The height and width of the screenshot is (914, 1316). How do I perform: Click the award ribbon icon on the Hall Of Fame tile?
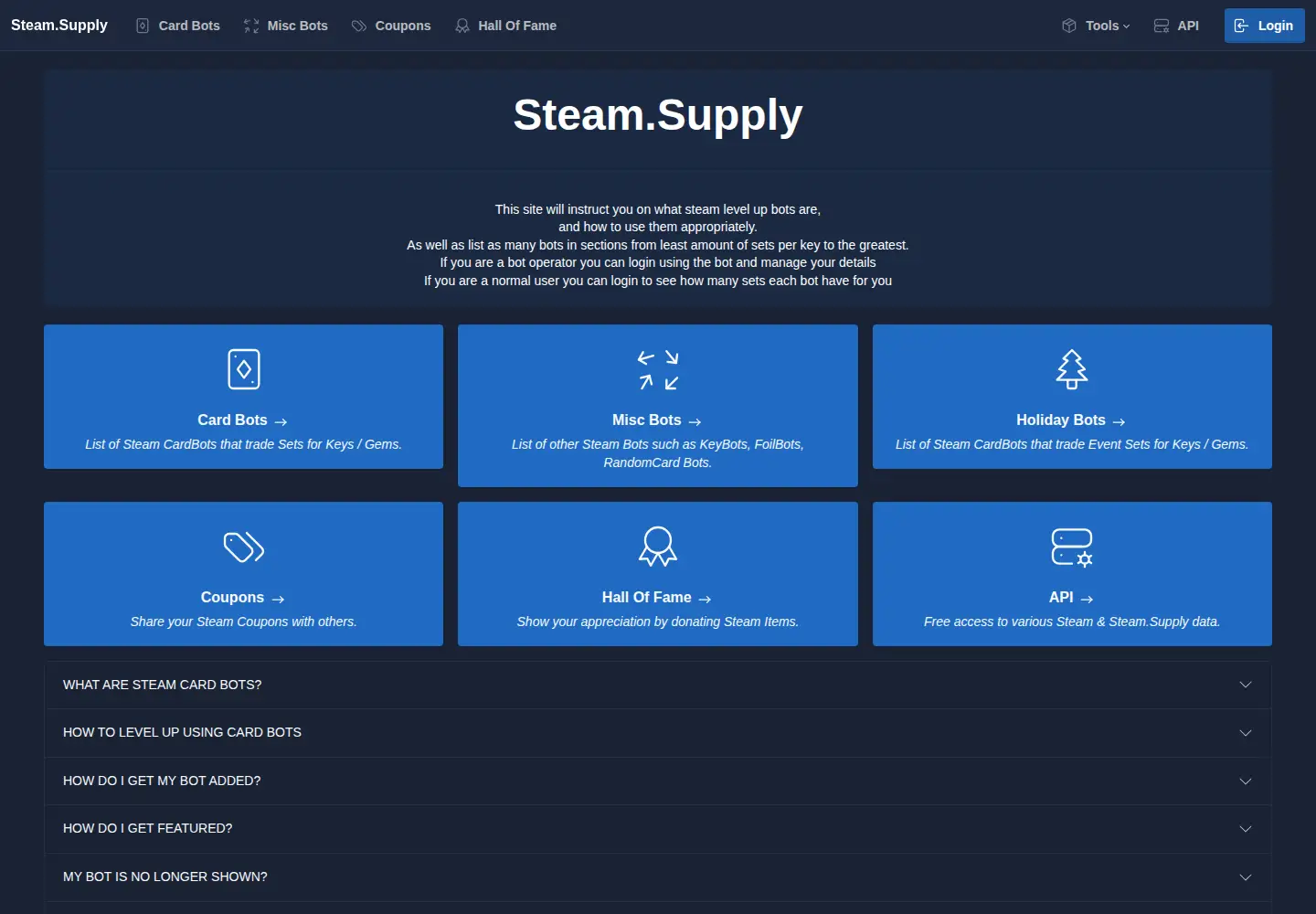coord(658,547)
